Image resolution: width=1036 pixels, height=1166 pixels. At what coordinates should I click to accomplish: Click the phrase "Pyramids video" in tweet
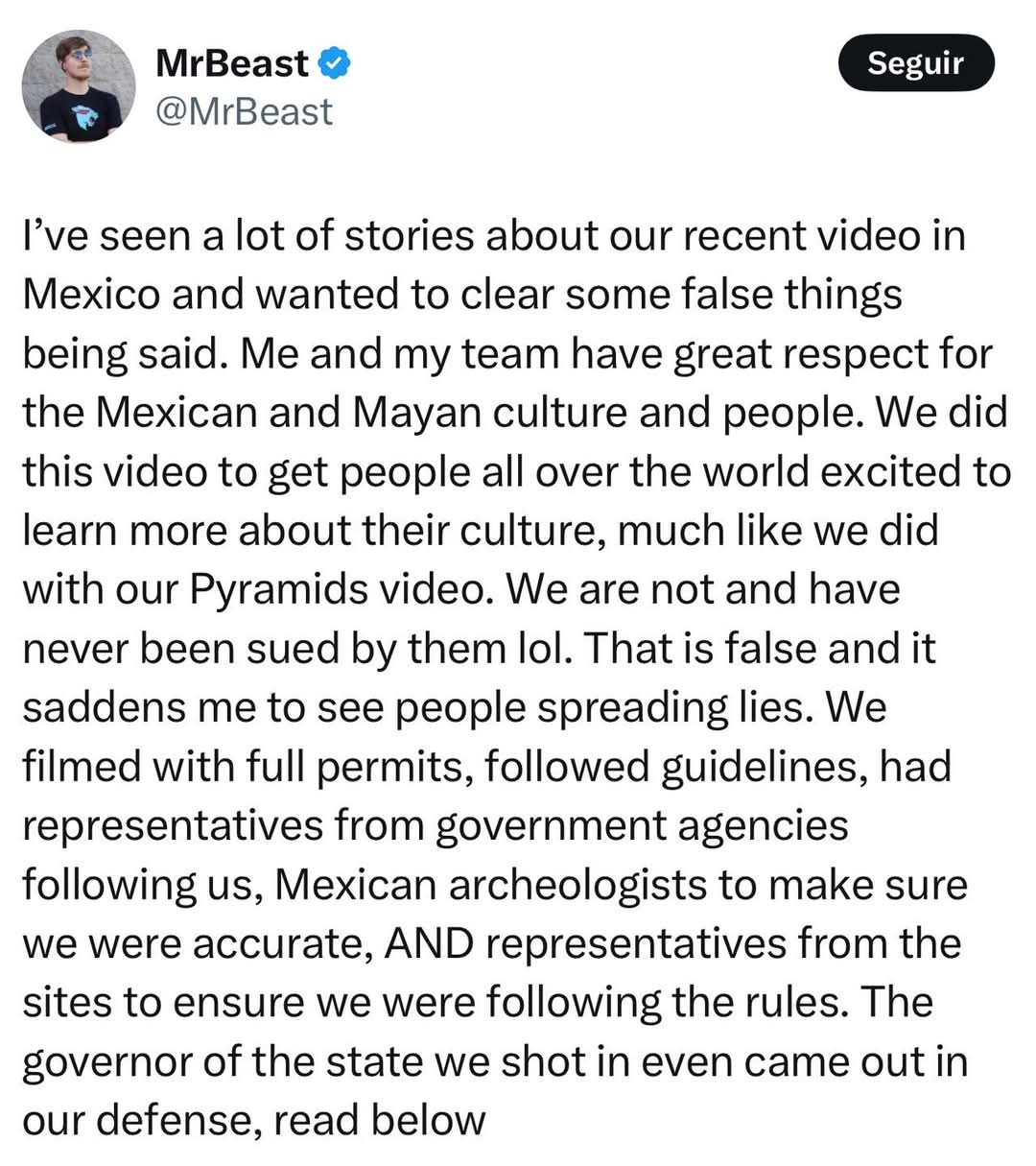click(x=336, y=589)
